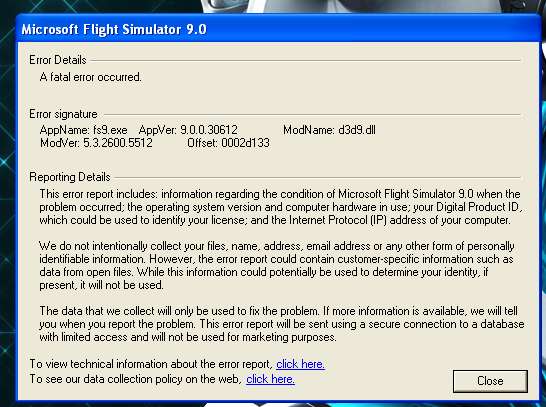Screen dimensions: 546x407
Task: Click the 'To view technical information' label text
Action: [x=151, y=364]
